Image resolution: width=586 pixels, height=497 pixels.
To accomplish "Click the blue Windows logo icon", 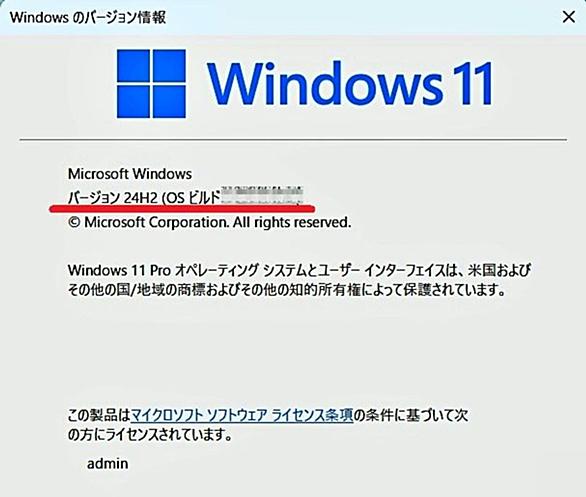I will tap(151, 84).
